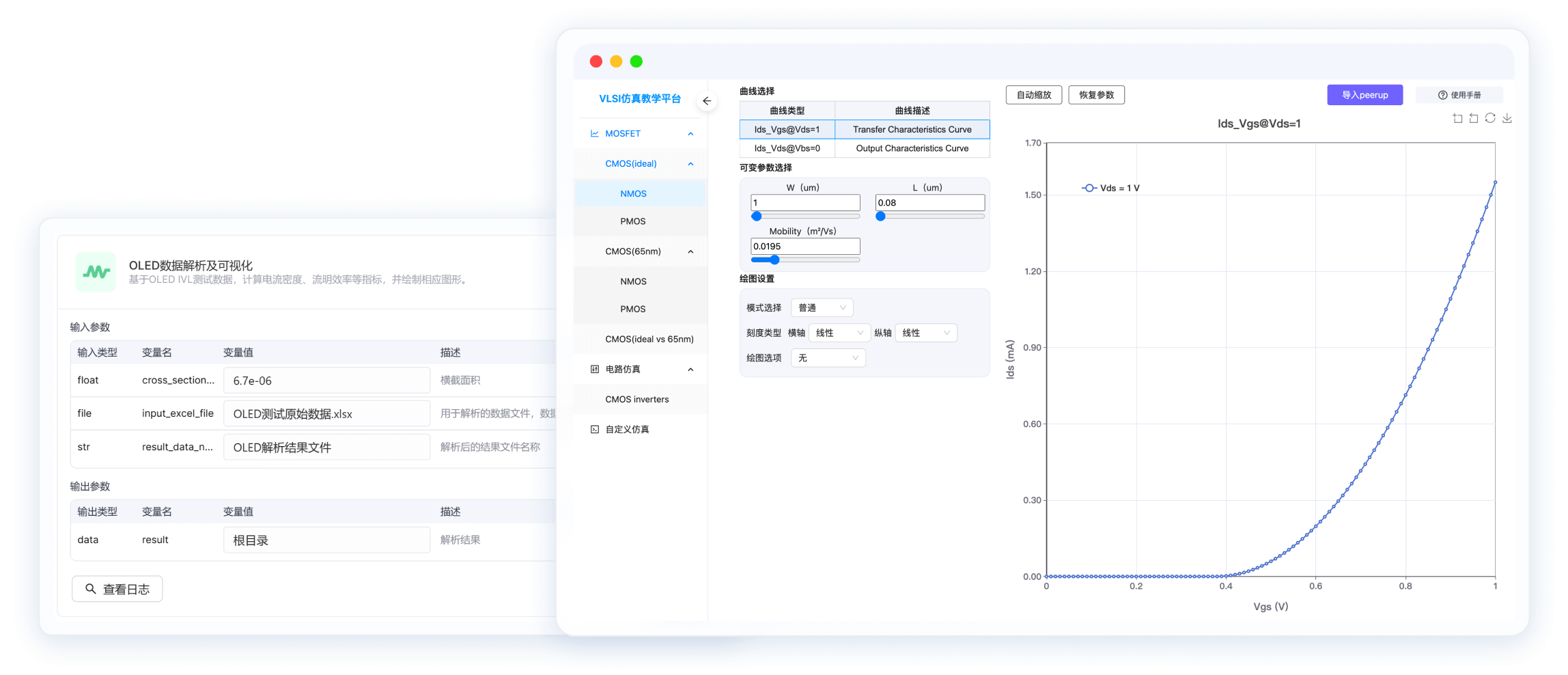Select the Ids_Vgs@Vds=1 curve row
The height and width of the screenshot is (675, 1568).
coord(865,129)
